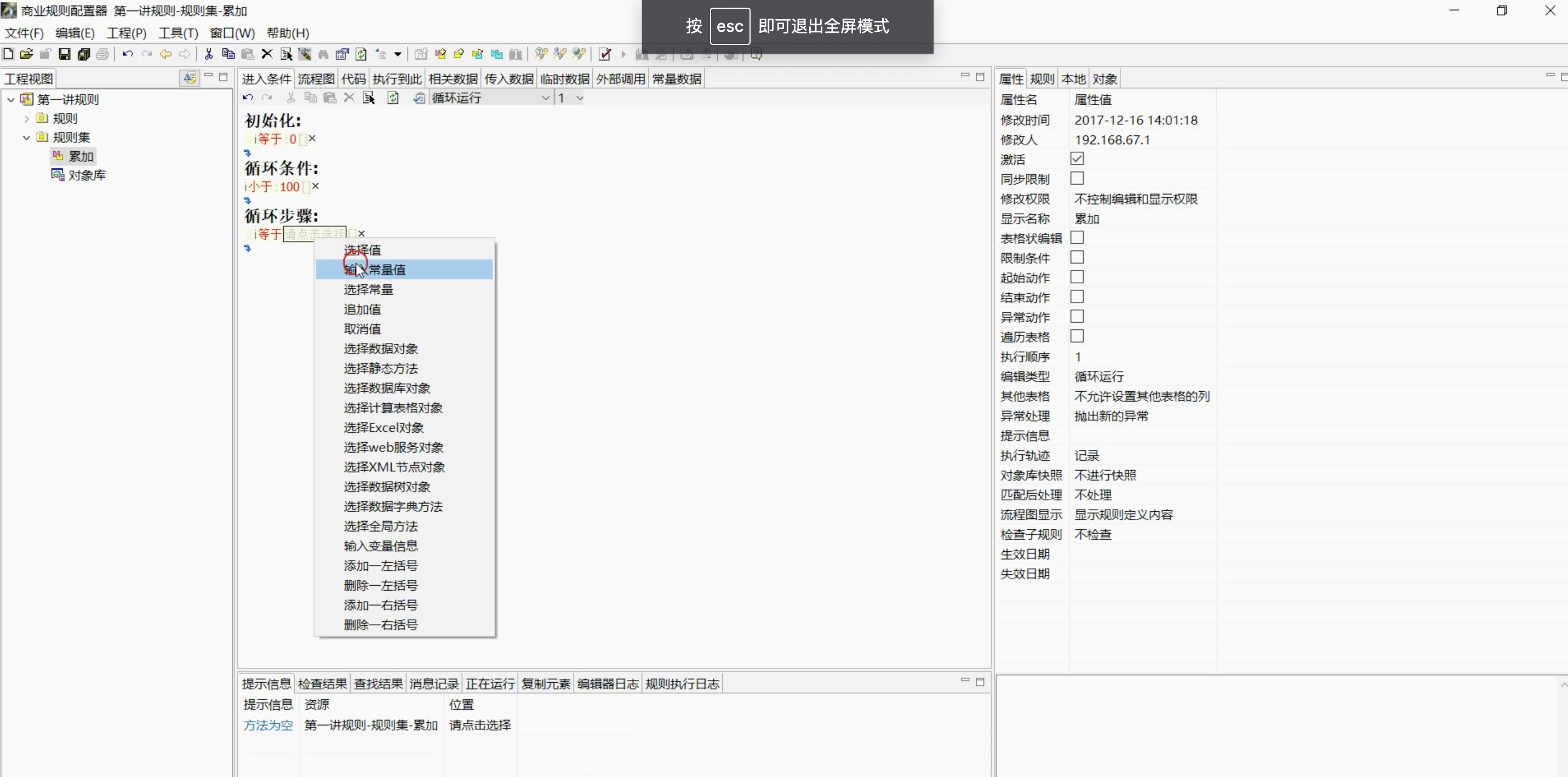Delete the i小于100 loop condition with X
Viewport: 1568px width, 777px height.
[x=316, y=186]
